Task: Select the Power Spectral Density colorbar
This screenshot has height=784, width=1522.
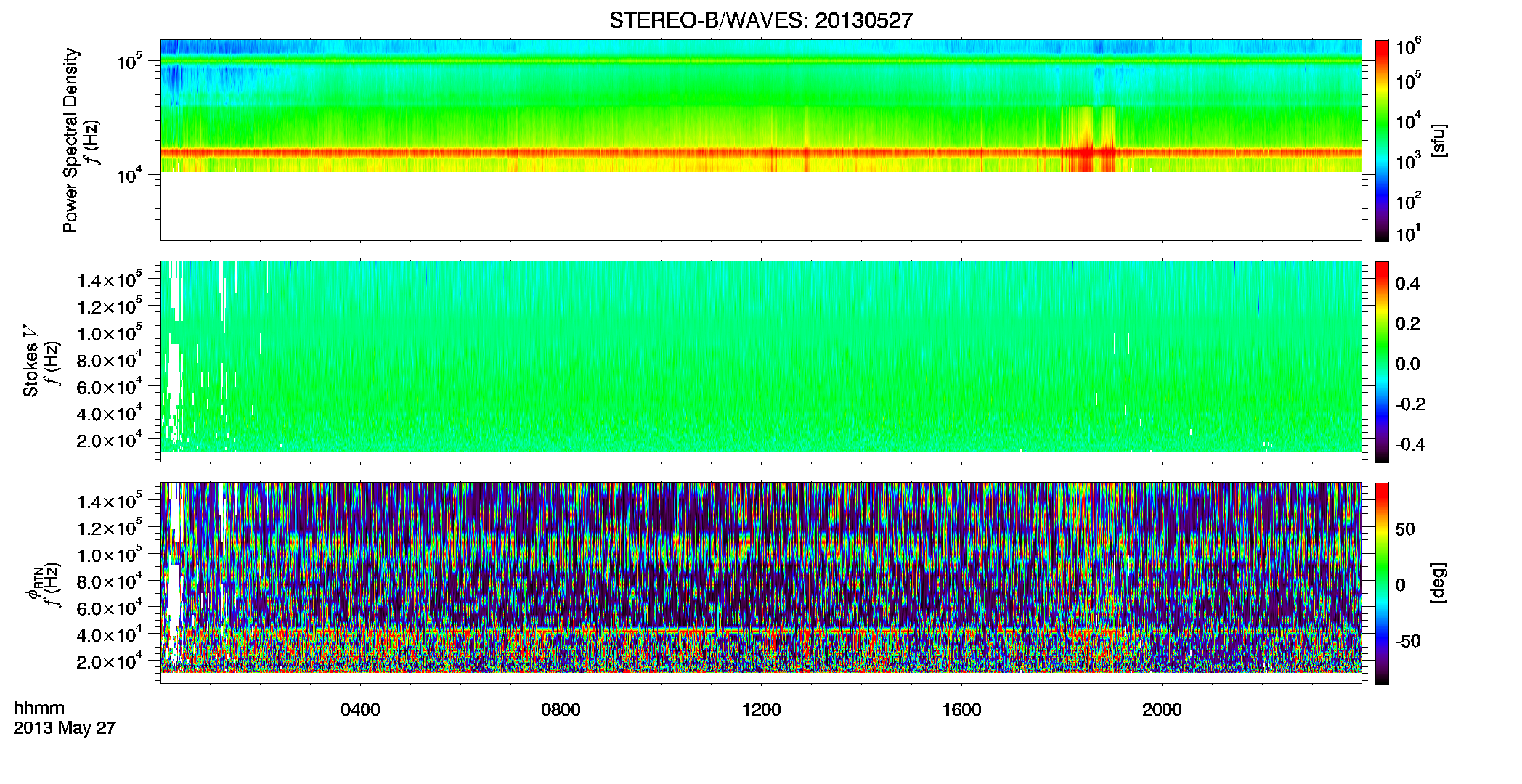Action: click(1382, 140)
